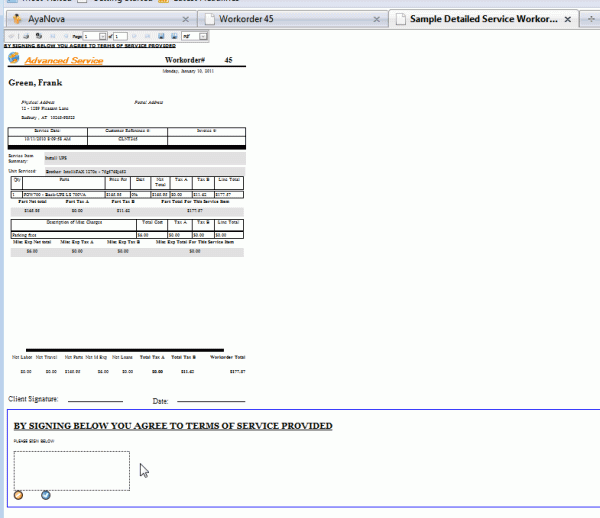Click the Workorder# label

[185, 60]
